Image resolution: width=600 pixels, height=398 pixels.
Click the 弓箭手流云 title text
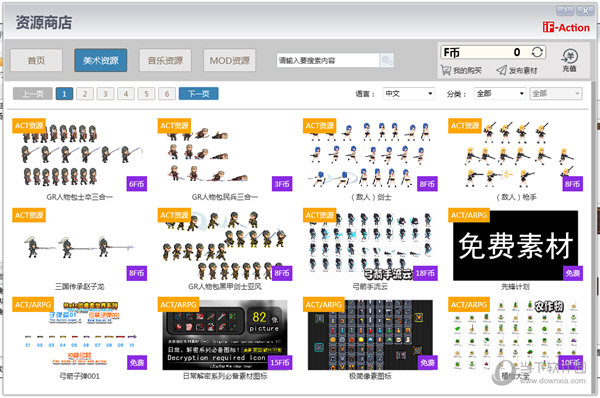click(x=370, y=287)
